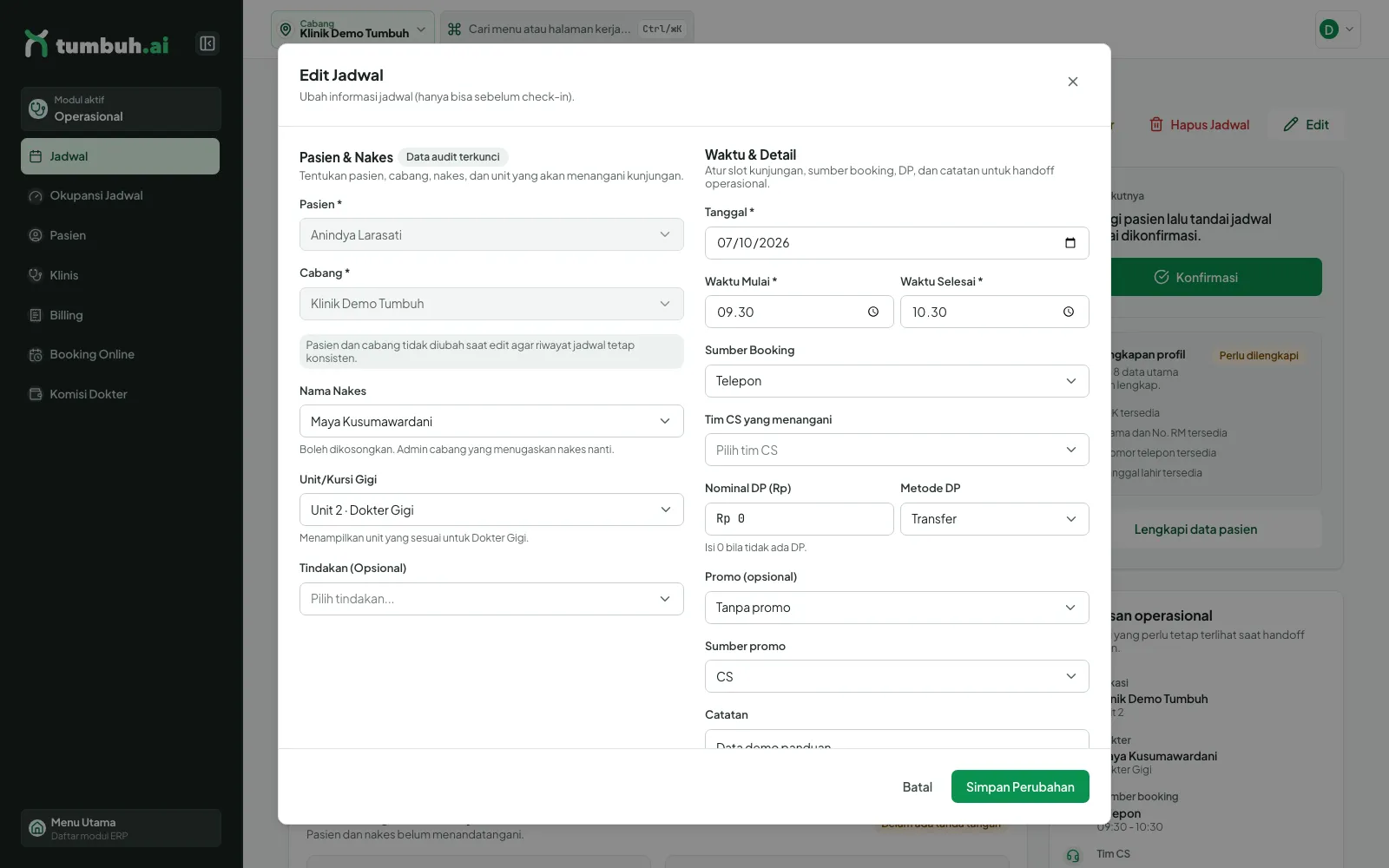1389x868 pixels.
Task: Open Cabang Klinik Demo Tumbuh selector
Action: point(352,30)
